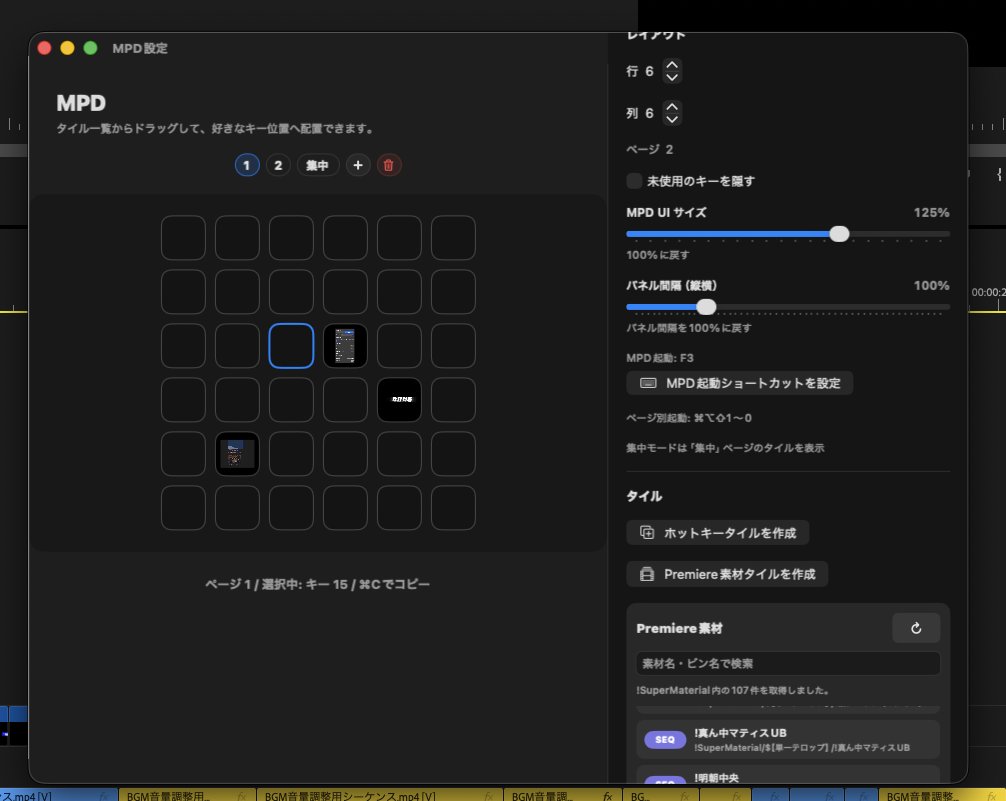Close the MPD設定 window
This screenshot has height=801, width=1006.
click(44, 48)
